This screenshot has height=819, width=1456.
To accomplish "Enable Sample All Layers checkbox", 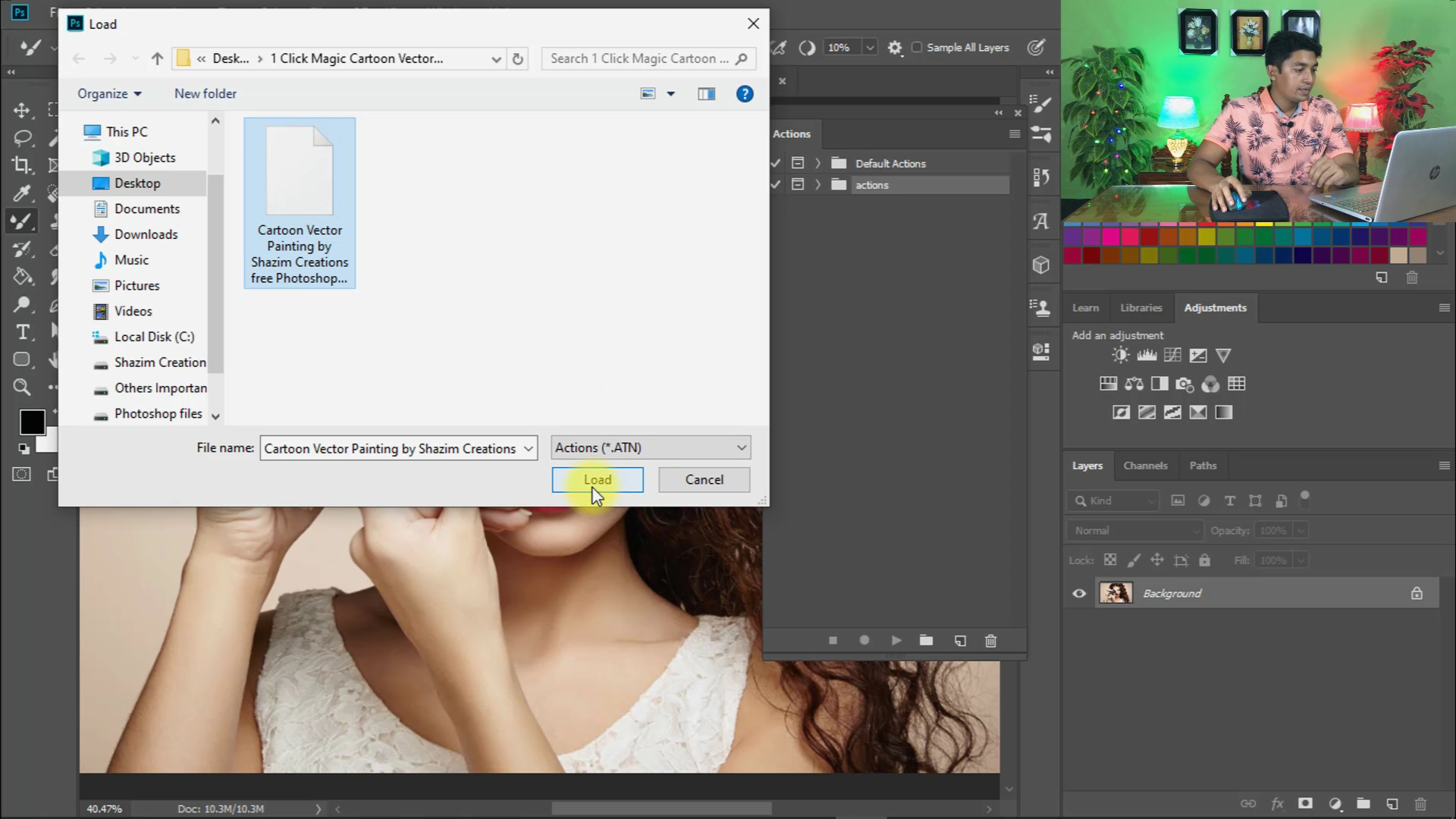I will coord(917,47).
